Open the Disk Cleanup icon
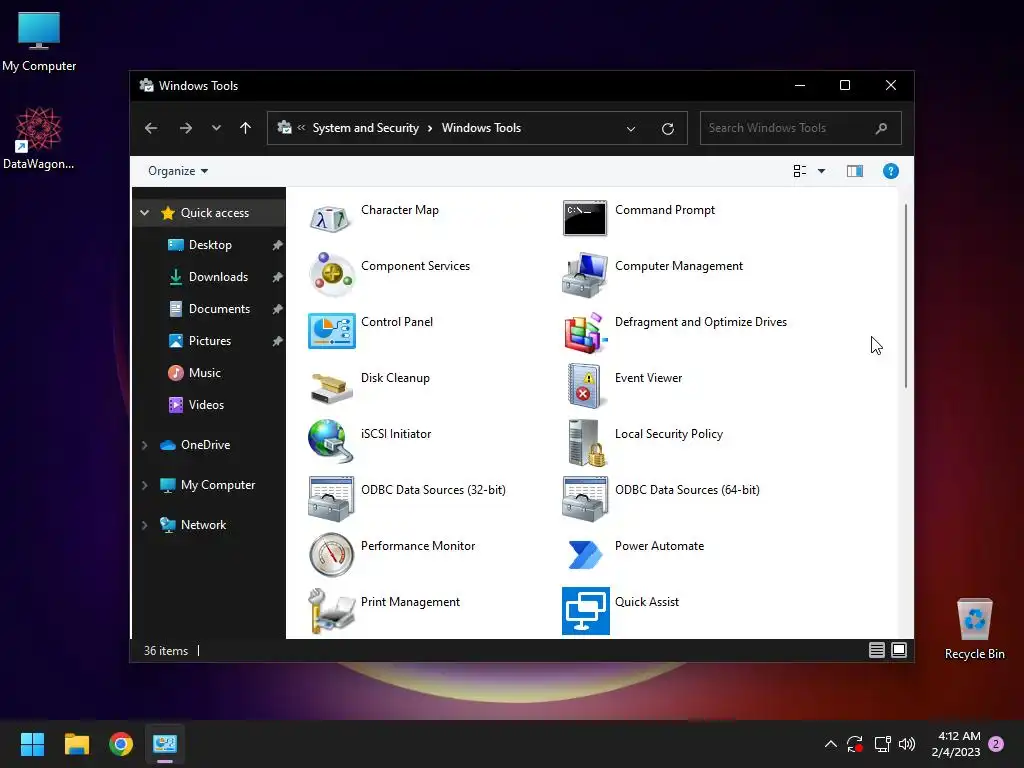Viewport: 1024px width, 768px height. [x=332, y=387]
